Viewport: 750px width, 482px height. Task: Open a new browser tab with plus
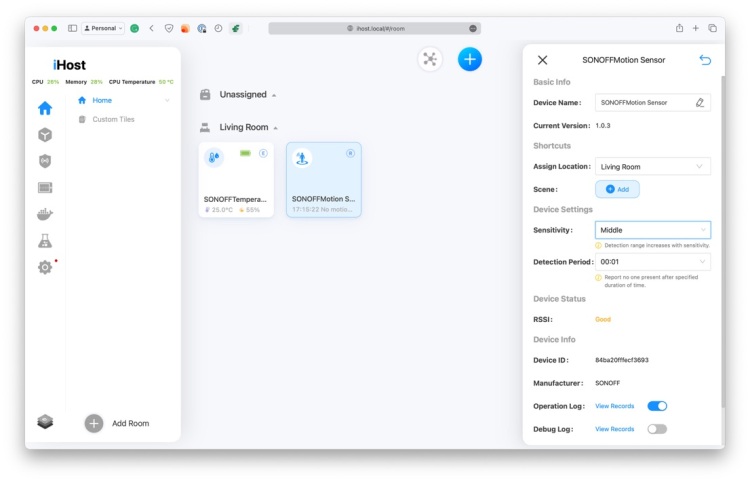click(x=695, y=28)
